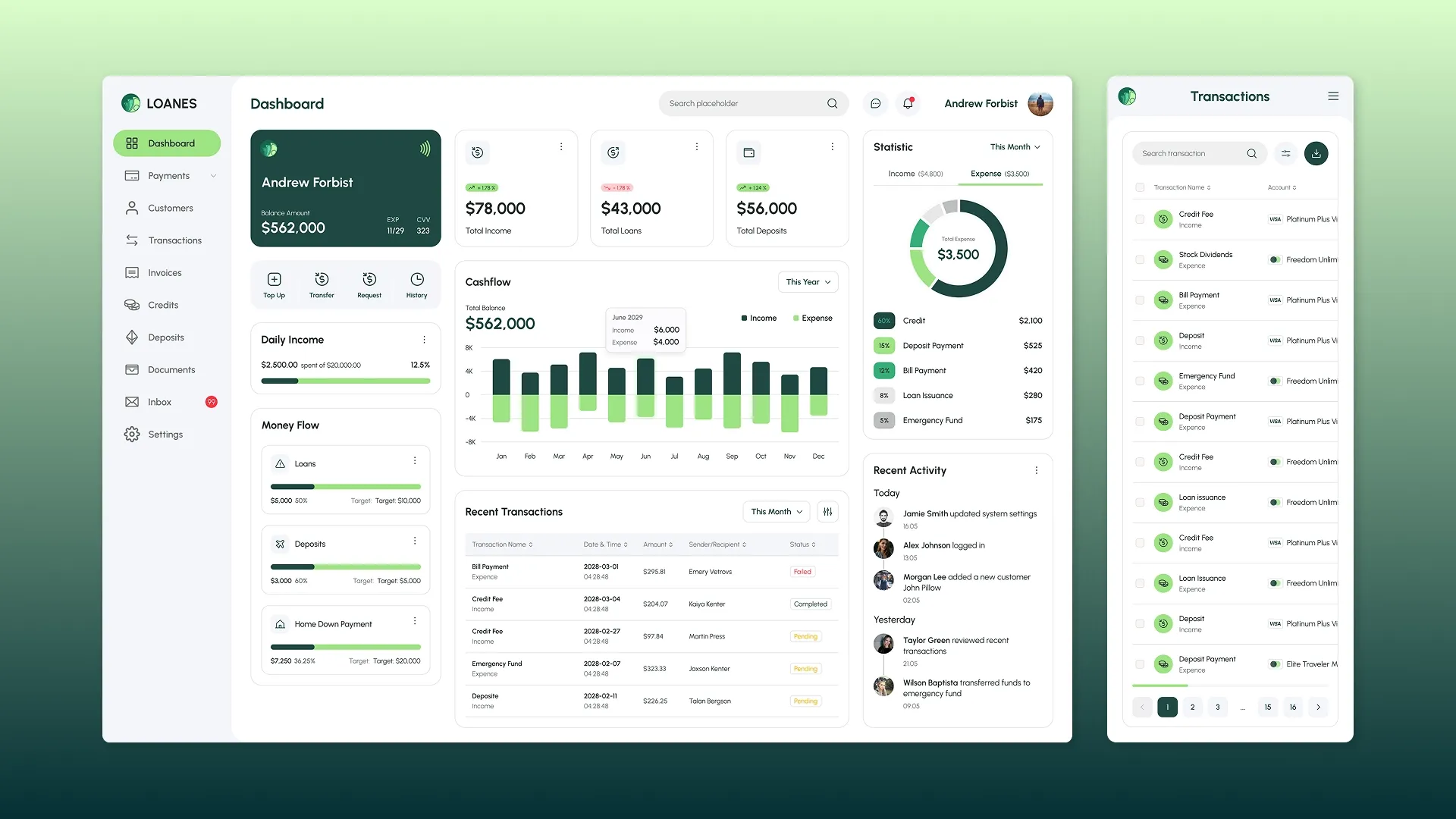Go to page 2 of transactions
1456x819 pixels.
tap(1192, 708)
